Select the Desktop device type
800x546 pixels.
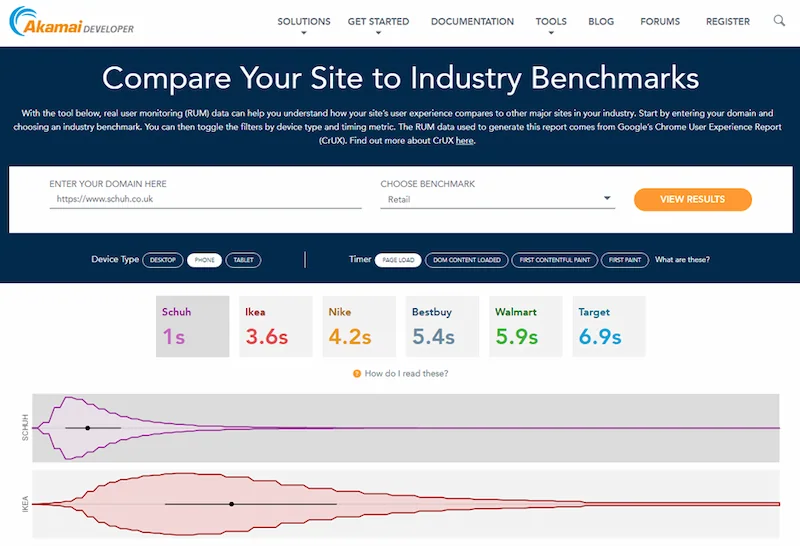point(163,260)
